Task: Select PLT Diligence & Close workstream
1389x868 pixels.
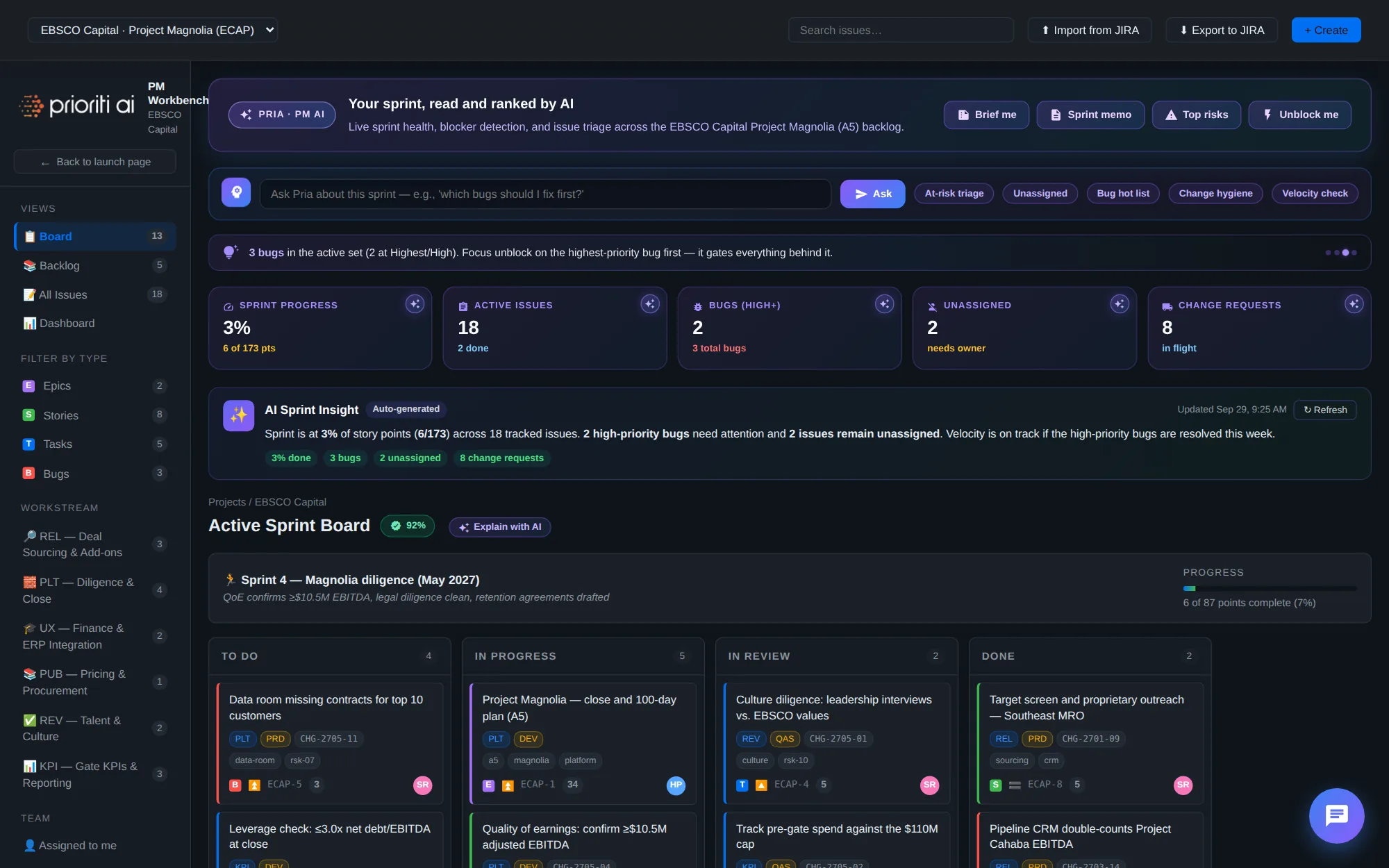Action: click(x=95, y=590)
